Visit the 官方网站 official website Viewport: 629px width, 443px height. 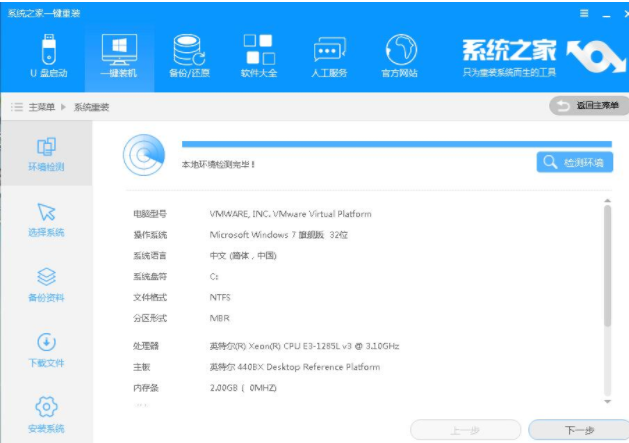[x=400, y=55]
